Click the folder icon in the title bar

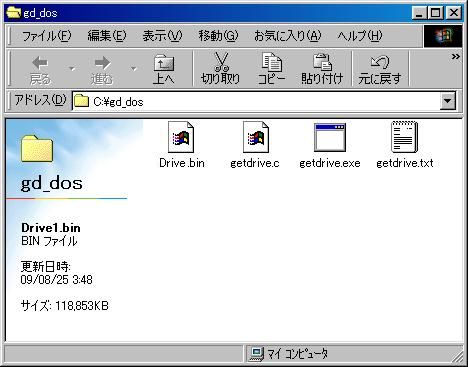pos(14,13)
